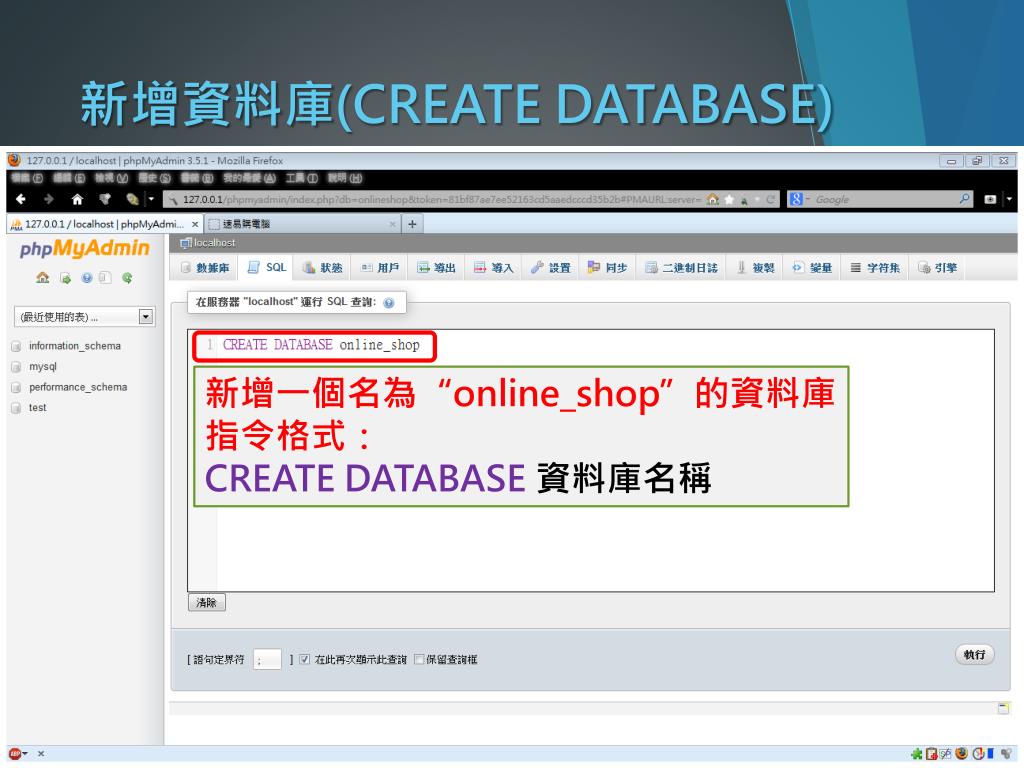Click the Google engine icon in the search box
This screenshot has height=768, width=1024.
tap(795, 199)
